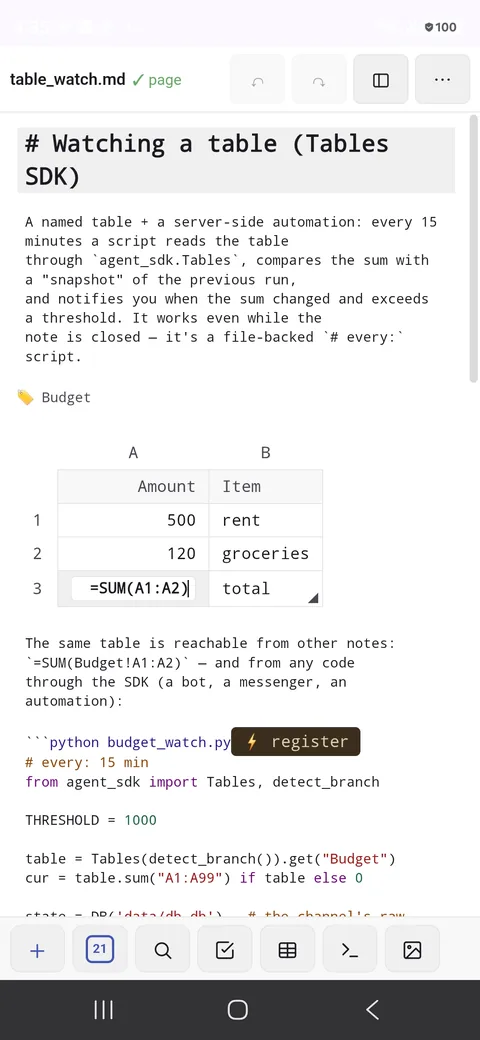Select row 2 number header
Image resolution: width=480 pixels, height=1040 pixels.
point(37,553)
